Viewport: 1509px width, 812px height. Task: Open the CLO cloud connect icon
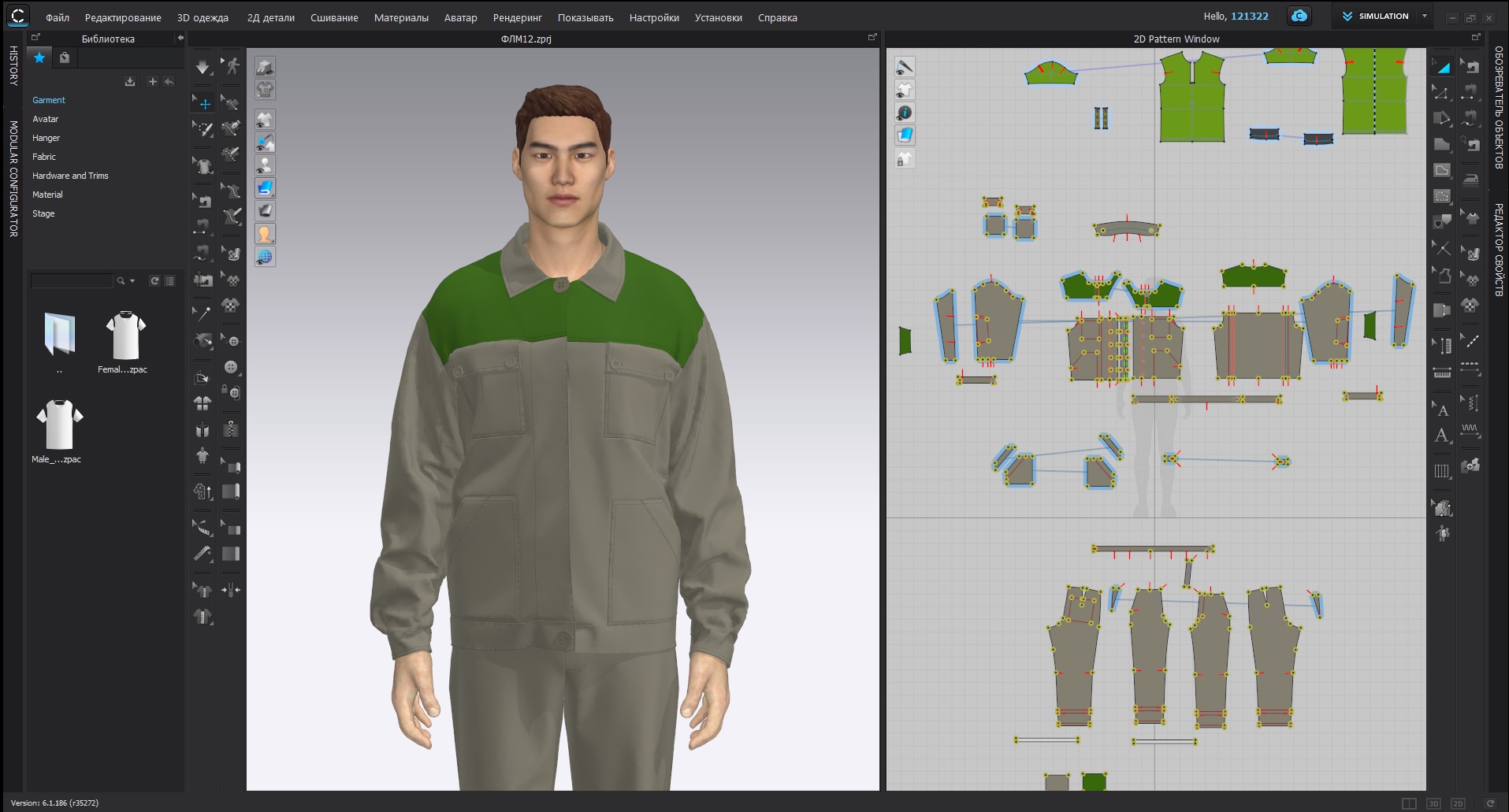[1299, 16]
